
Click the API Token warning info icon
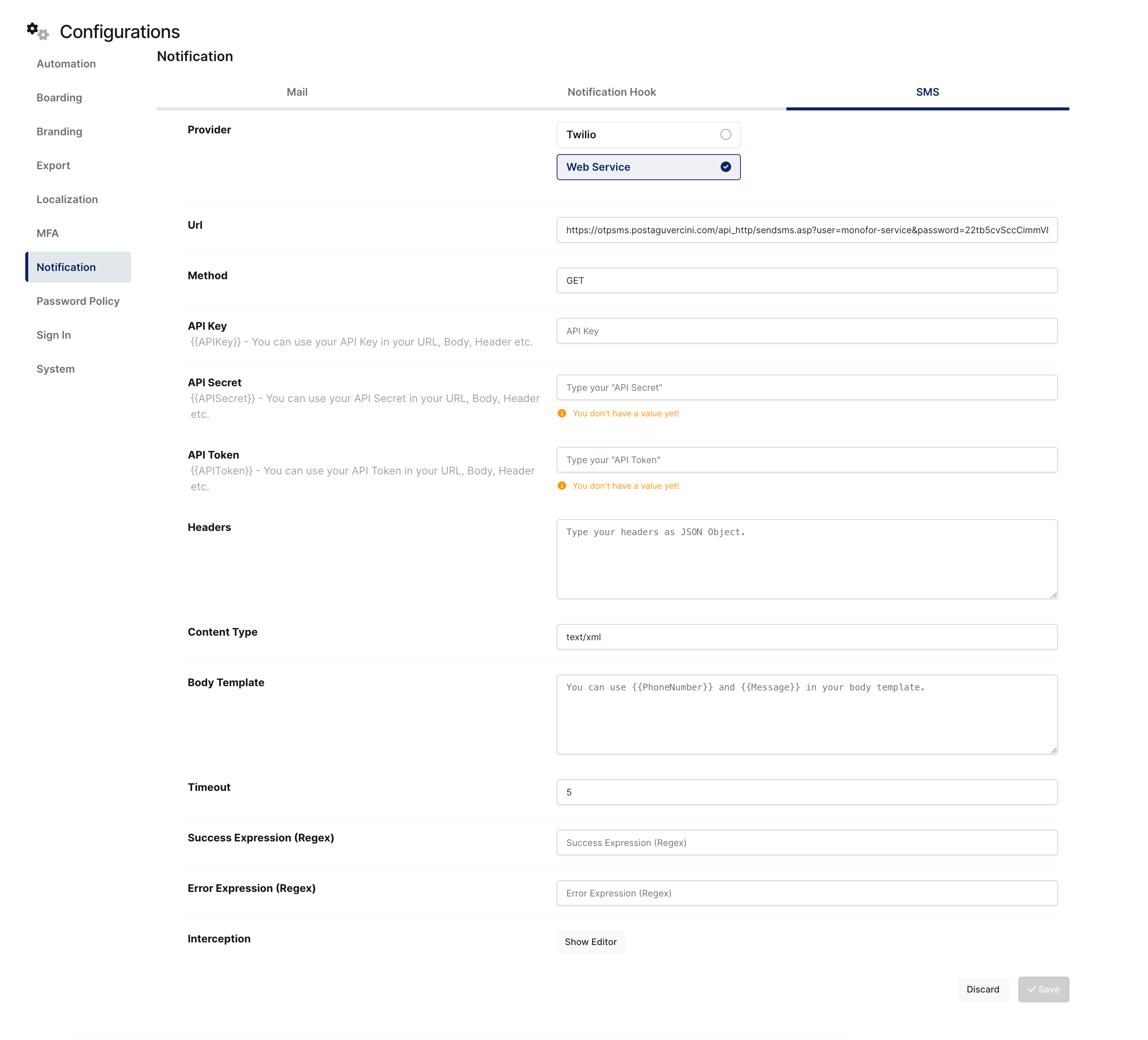point(562,486)
